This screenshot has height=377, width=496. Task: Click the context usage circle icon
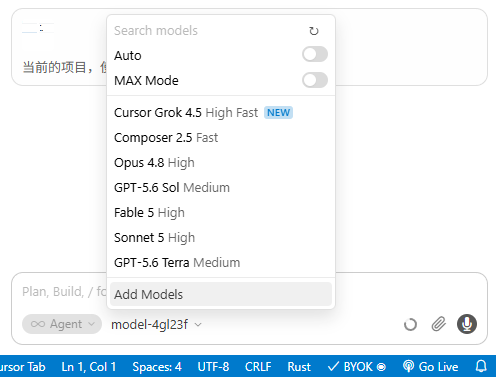tap(410, 324)
